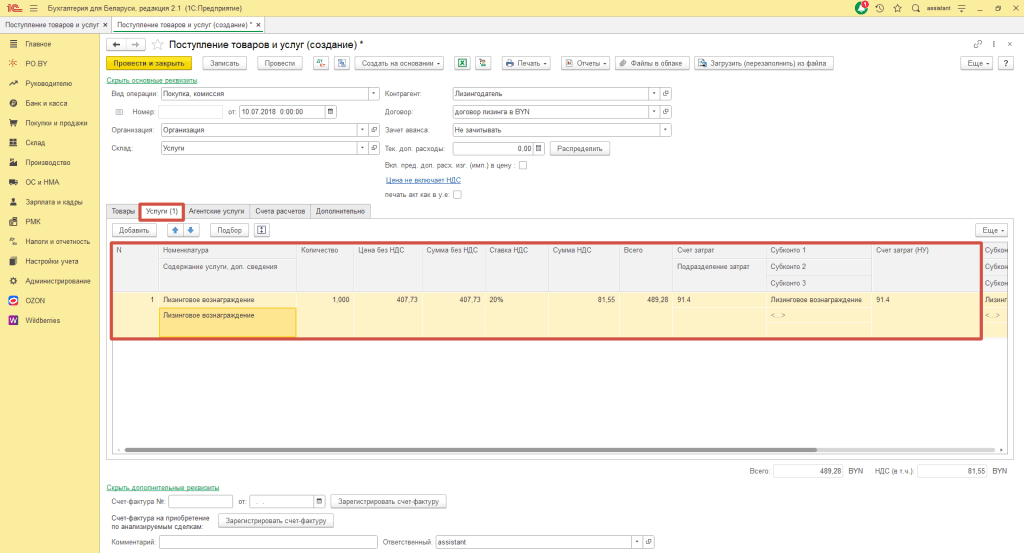Open Контрагент record with its open icon
This screenshot has height=553, width=1024.
click(665, 93)
